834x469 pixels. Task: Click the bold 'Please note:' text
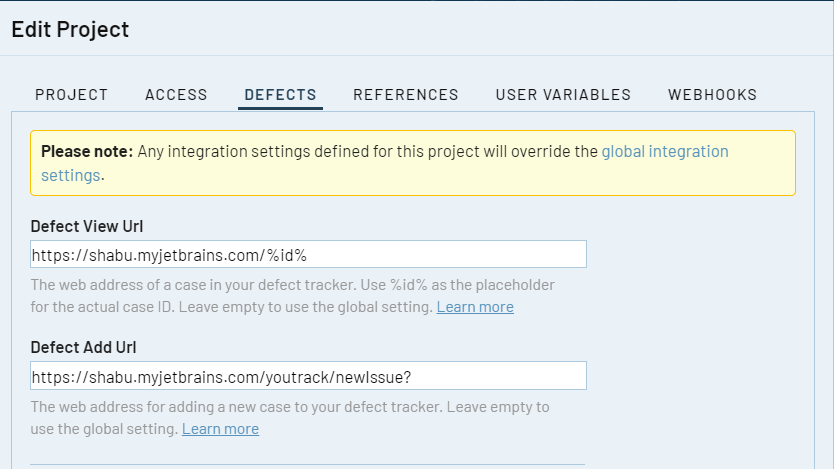[x=87, y=152]
